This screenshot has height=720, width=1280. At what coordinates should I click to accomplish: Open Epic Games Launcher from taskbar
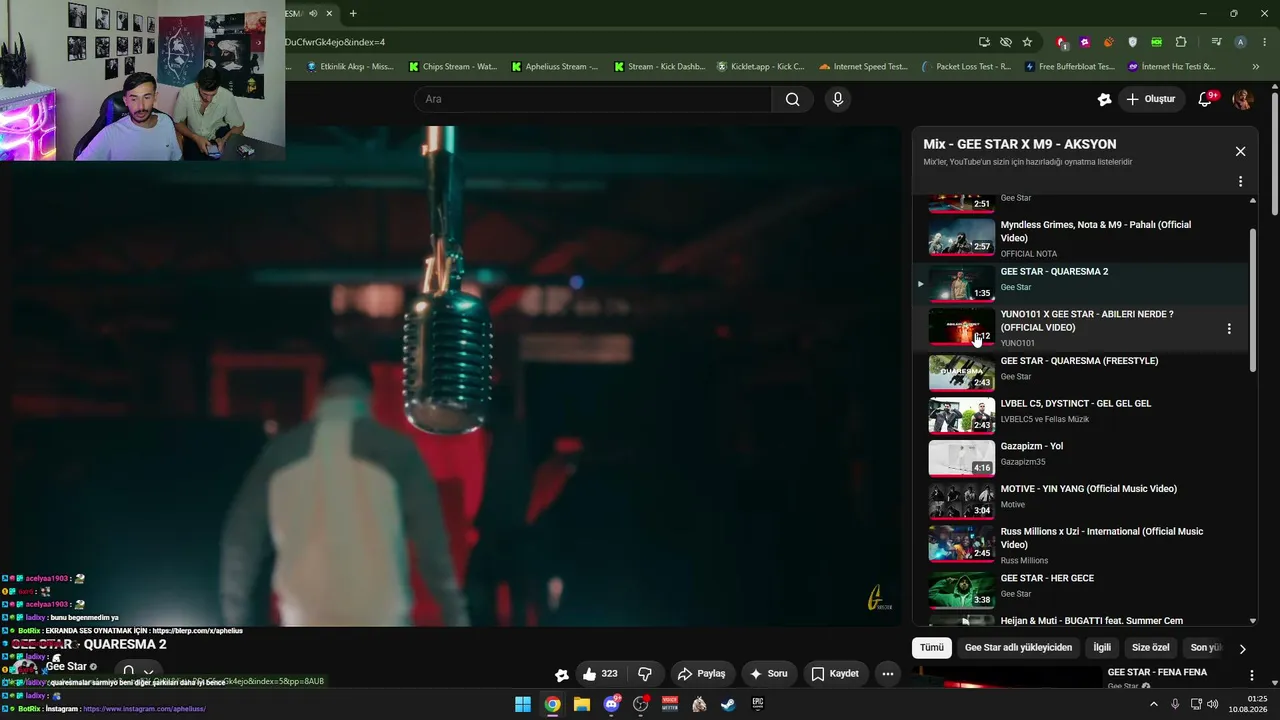pos(758,704)
